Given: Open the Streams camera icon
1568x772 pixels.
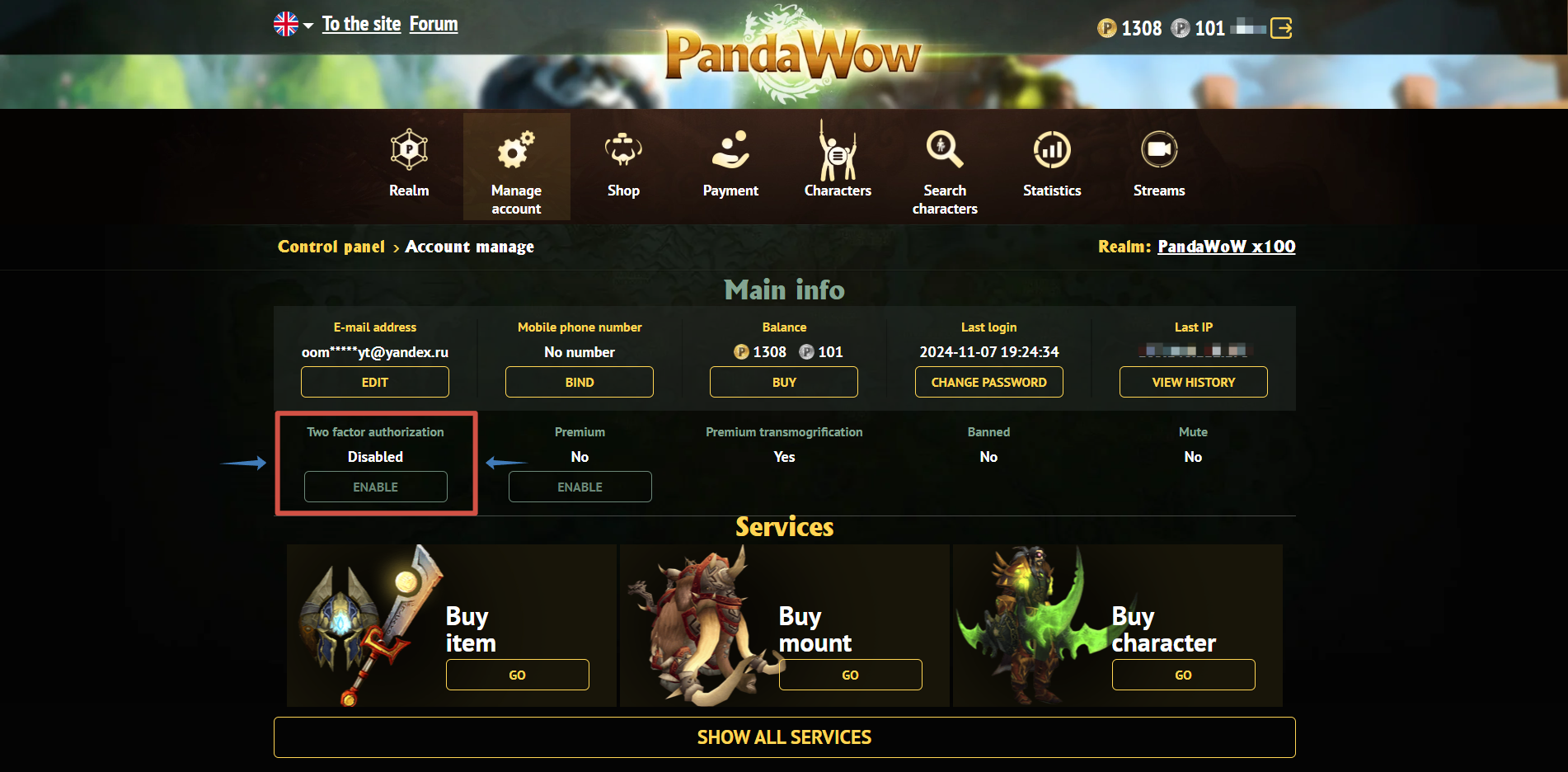Looking at the screenshot, I should pos(1159,149).
